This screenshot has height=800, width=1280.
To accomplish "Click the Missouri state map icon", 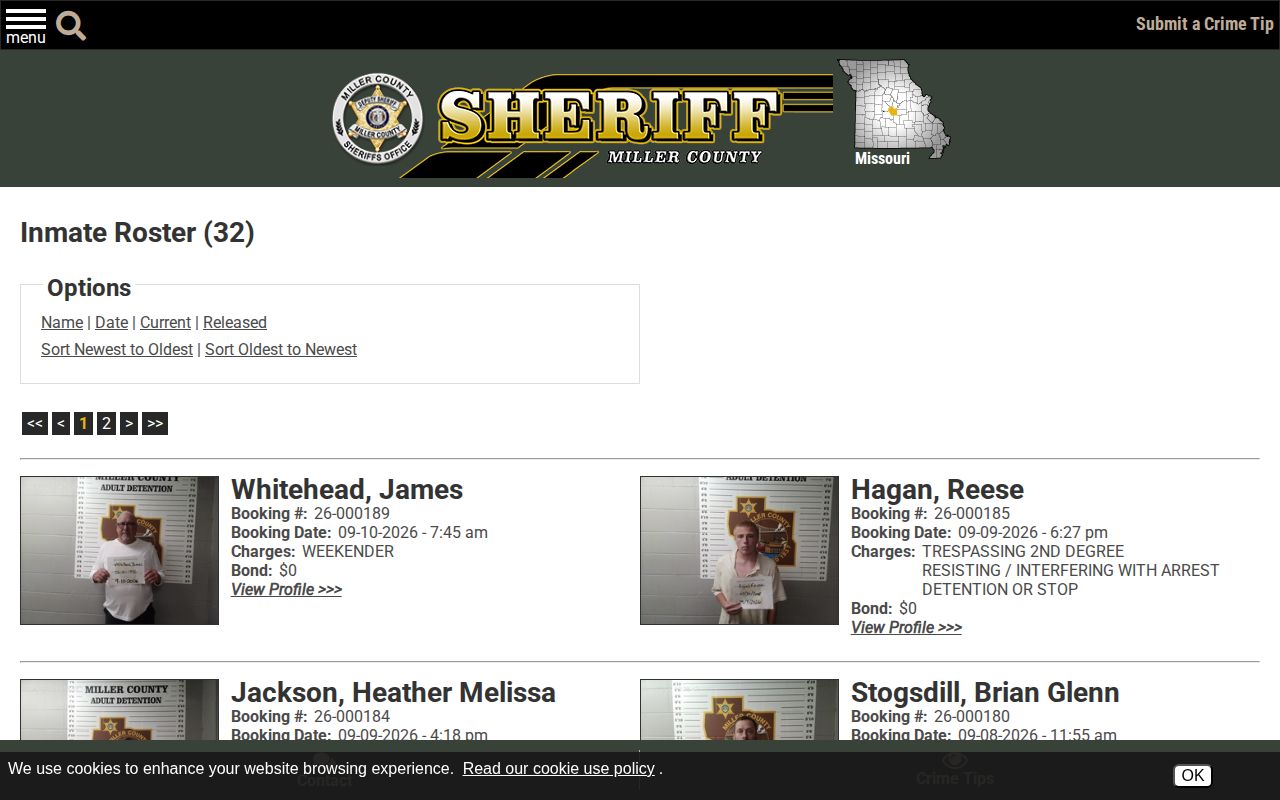I will [x=894, y=111].
